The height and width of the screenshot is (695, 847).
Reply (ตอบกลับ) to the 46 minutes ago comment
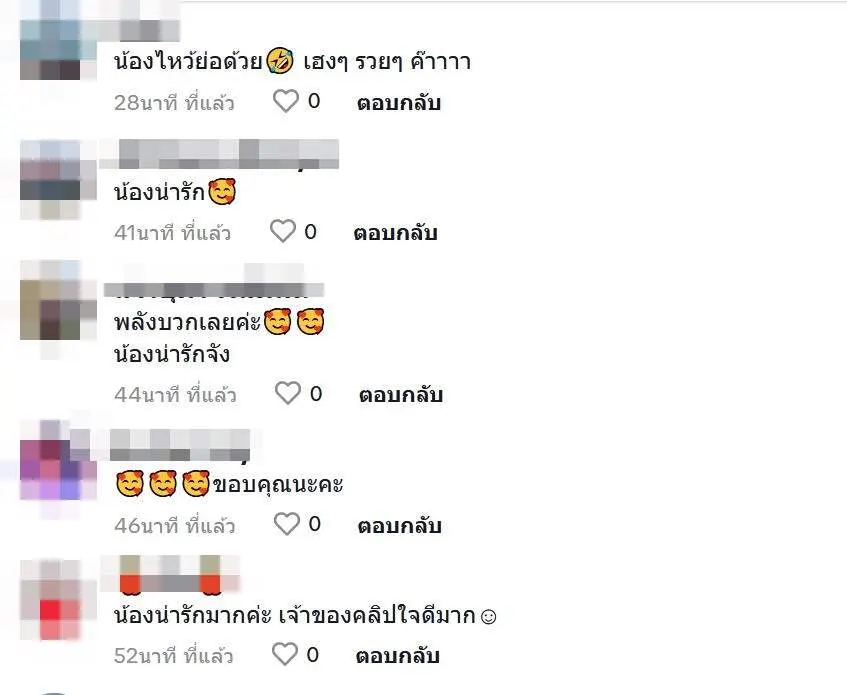click(x=399, y=525)
